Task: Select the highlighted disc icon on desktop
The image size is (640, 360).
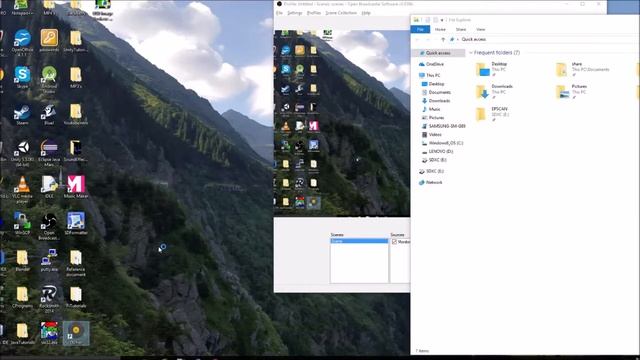Action: pos(76,333)
